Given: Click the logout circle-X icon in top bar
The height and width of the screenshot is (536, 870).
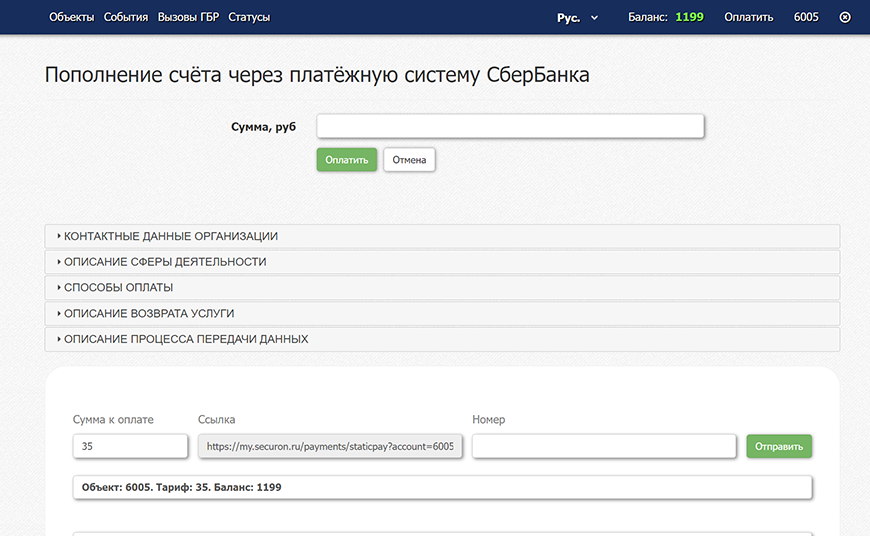Looking at the screenshot, I should (x=844, y=17).
